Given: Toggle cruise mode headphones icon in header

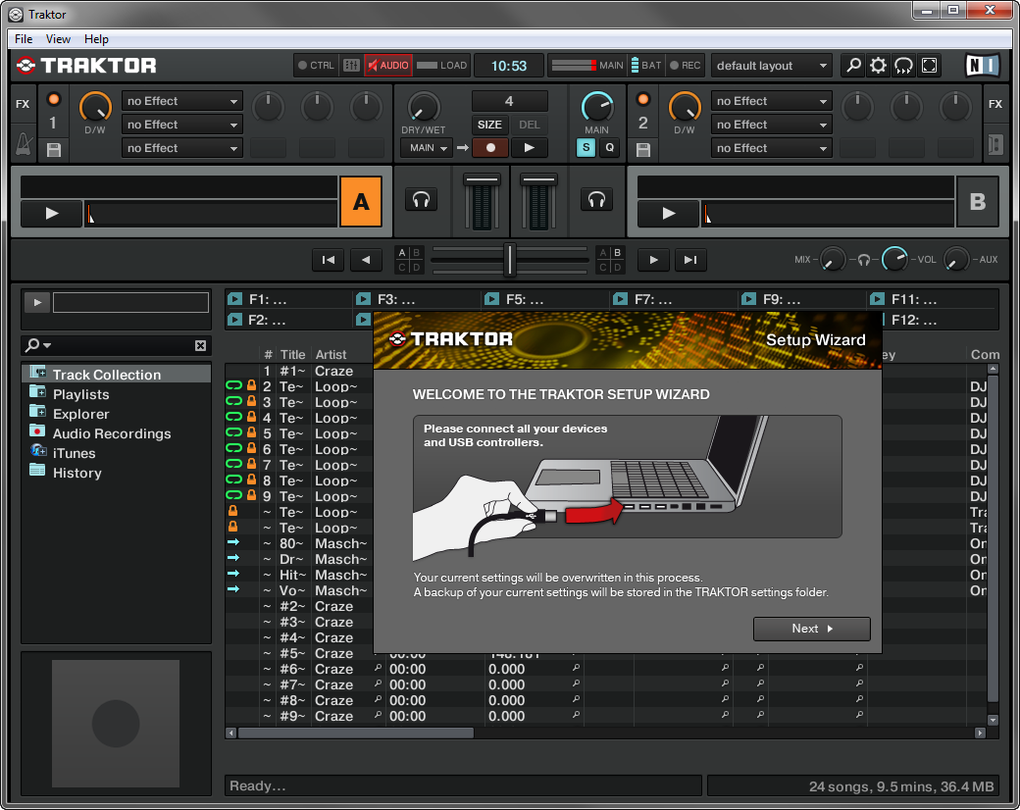Looking at the screenshot, I should 904,65.
